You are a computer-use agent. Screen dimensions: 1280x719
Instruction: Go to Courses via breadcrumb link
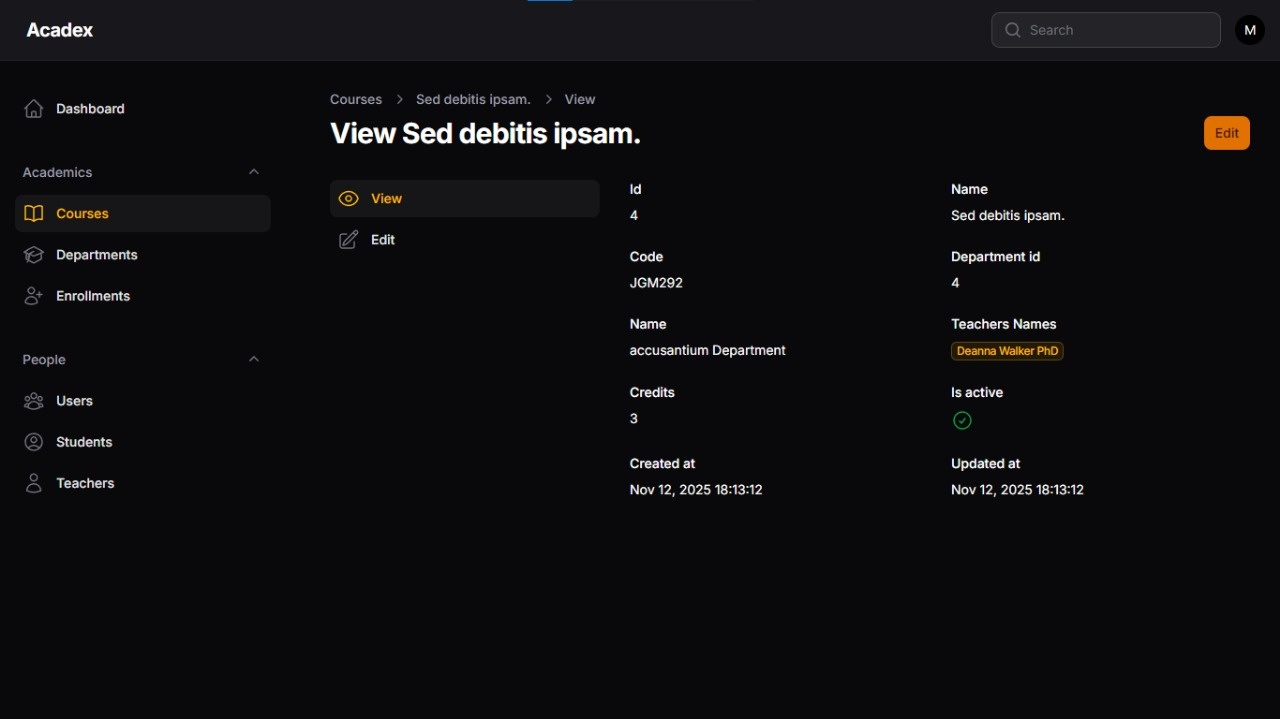356,100
